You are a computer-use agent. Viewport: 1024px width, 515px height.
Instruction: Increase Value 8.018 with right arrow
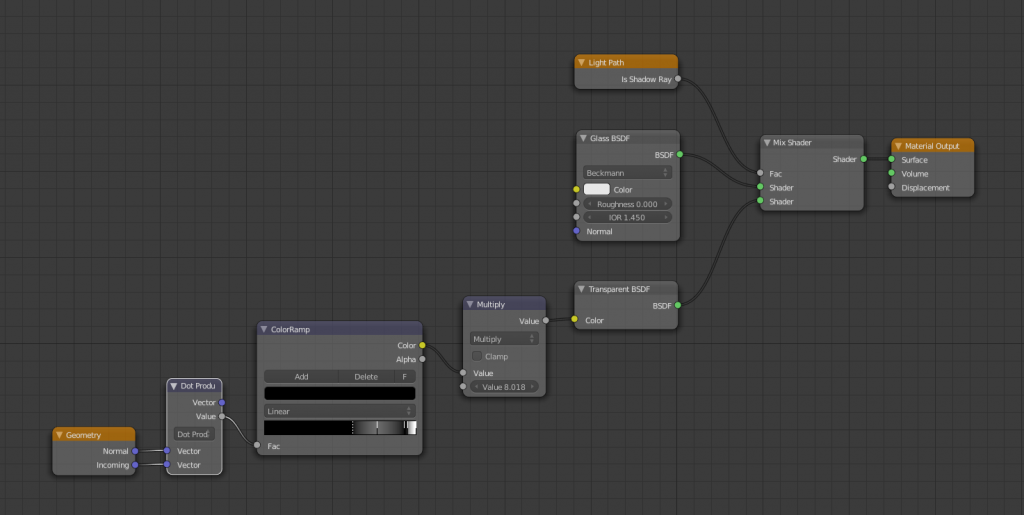pyautogui.click(x=534, y=387)
